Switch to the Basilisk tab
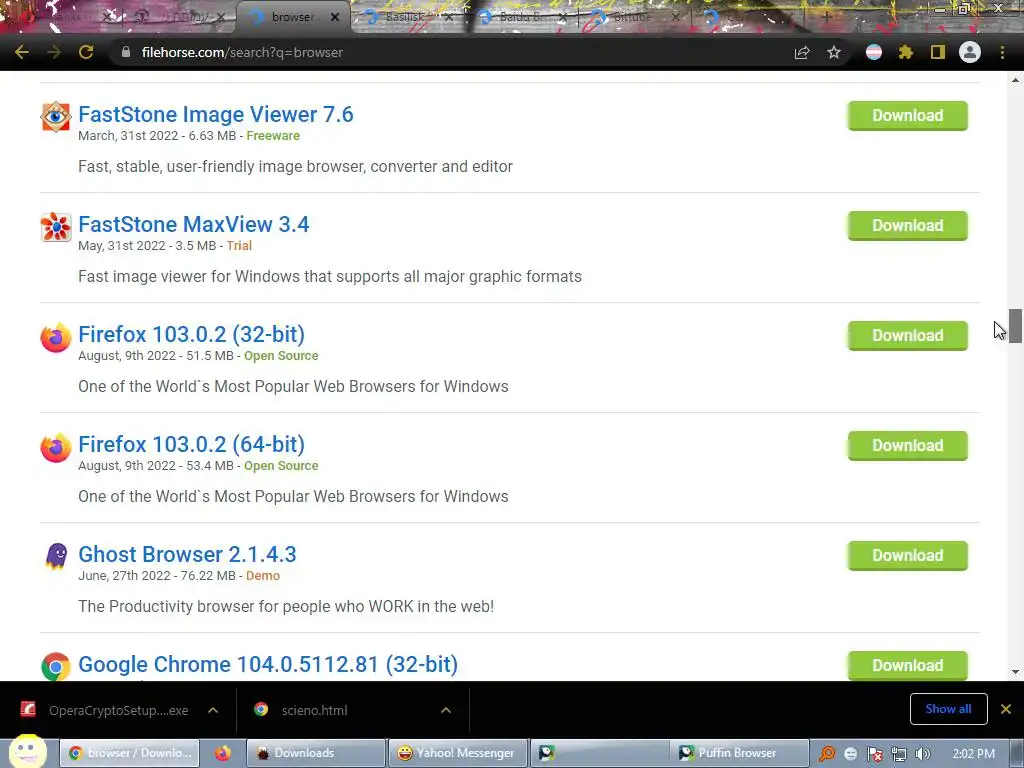1024x768 pixels. pos(406,17)
